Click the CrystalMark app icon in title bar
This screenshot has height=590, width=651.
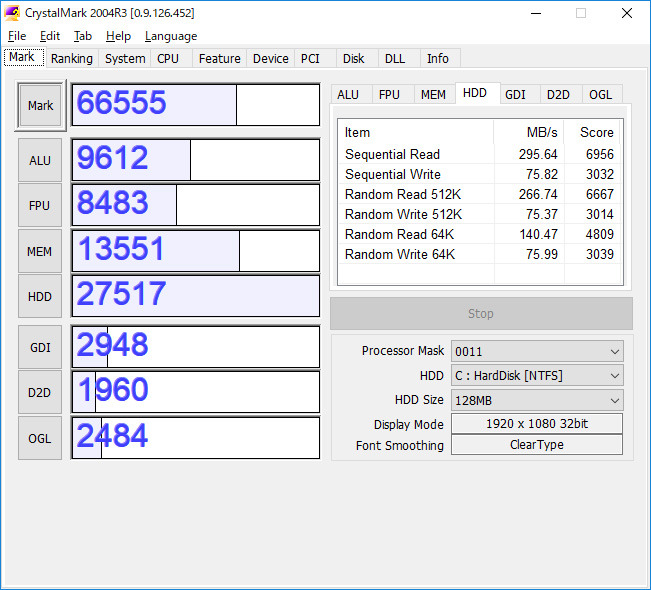pos(12,13)
